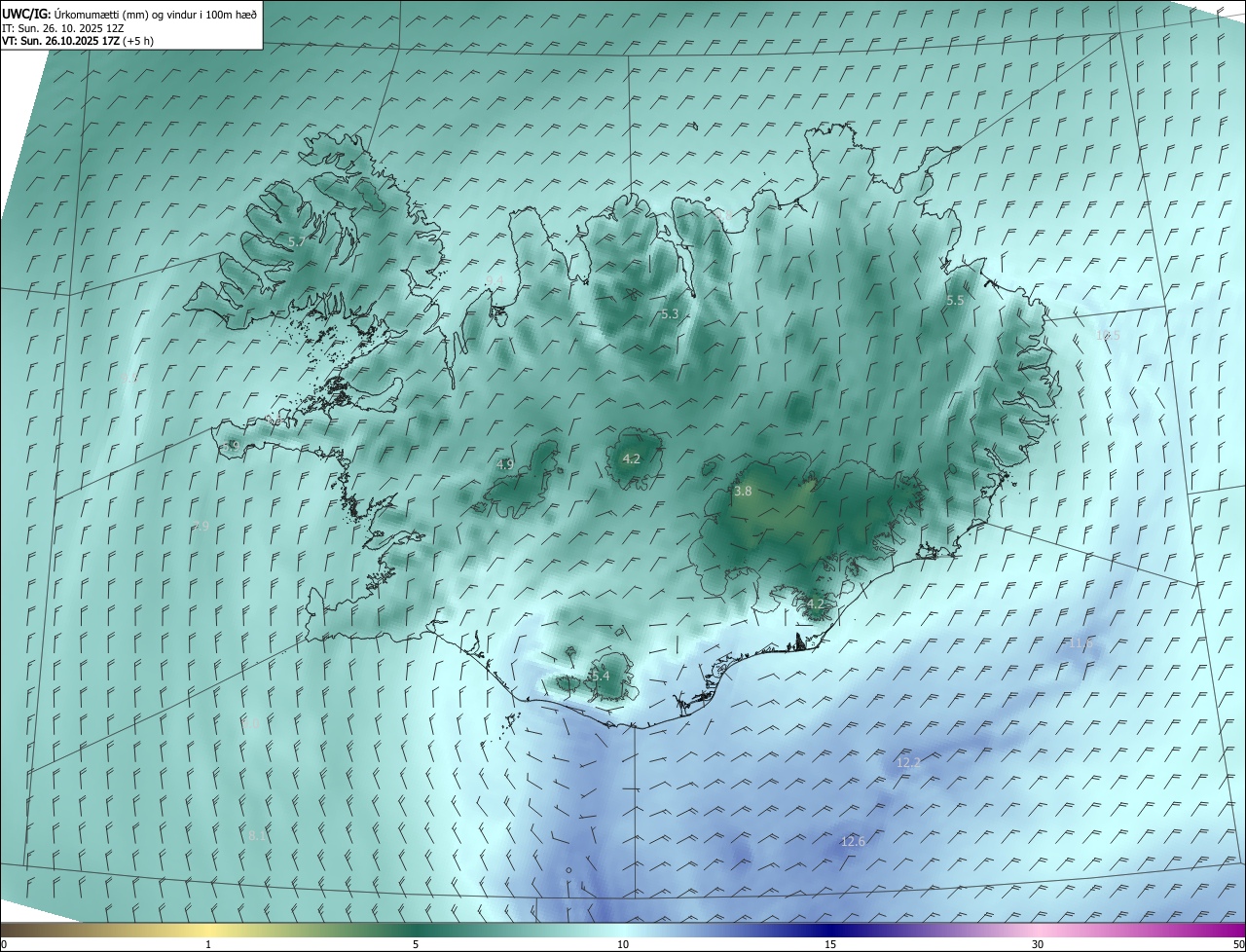Click the colour scale tick labelled 1
The image size is (1246, 952).
click(208, 945)
